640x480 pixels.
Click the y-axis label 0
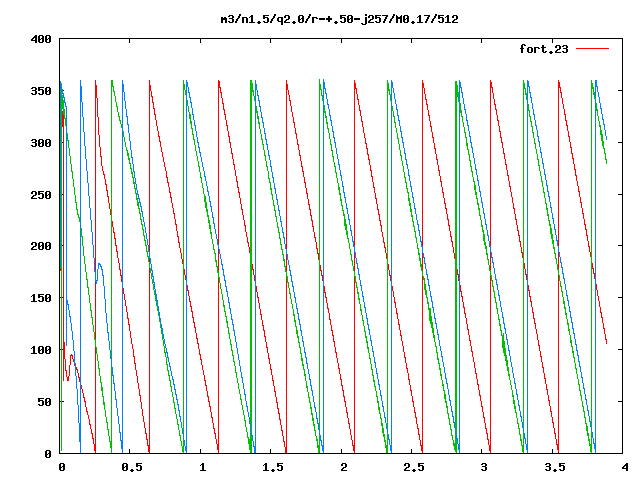pyautogui.click(x=48, y=454)
